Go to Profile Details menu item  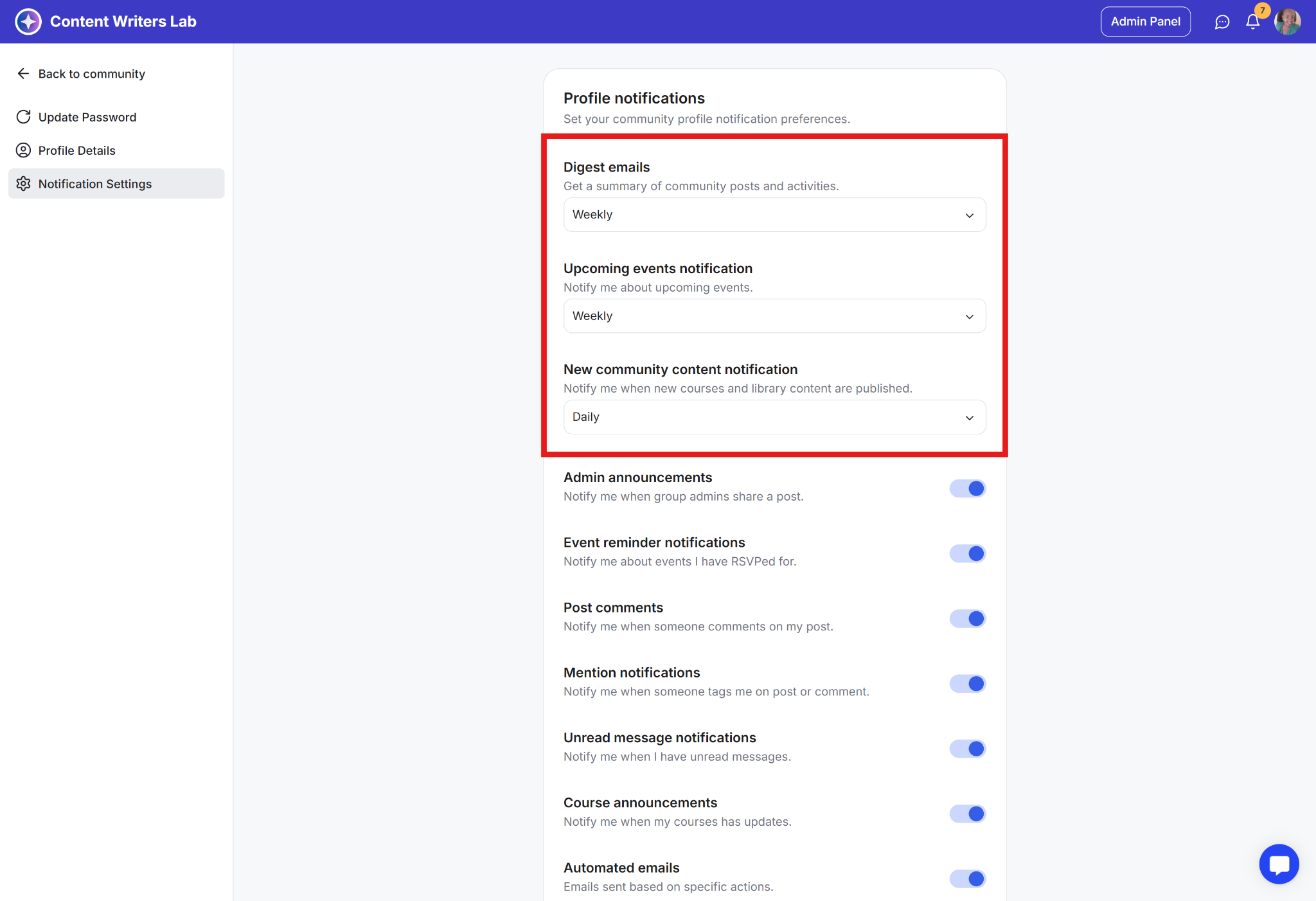pos(77,150)
